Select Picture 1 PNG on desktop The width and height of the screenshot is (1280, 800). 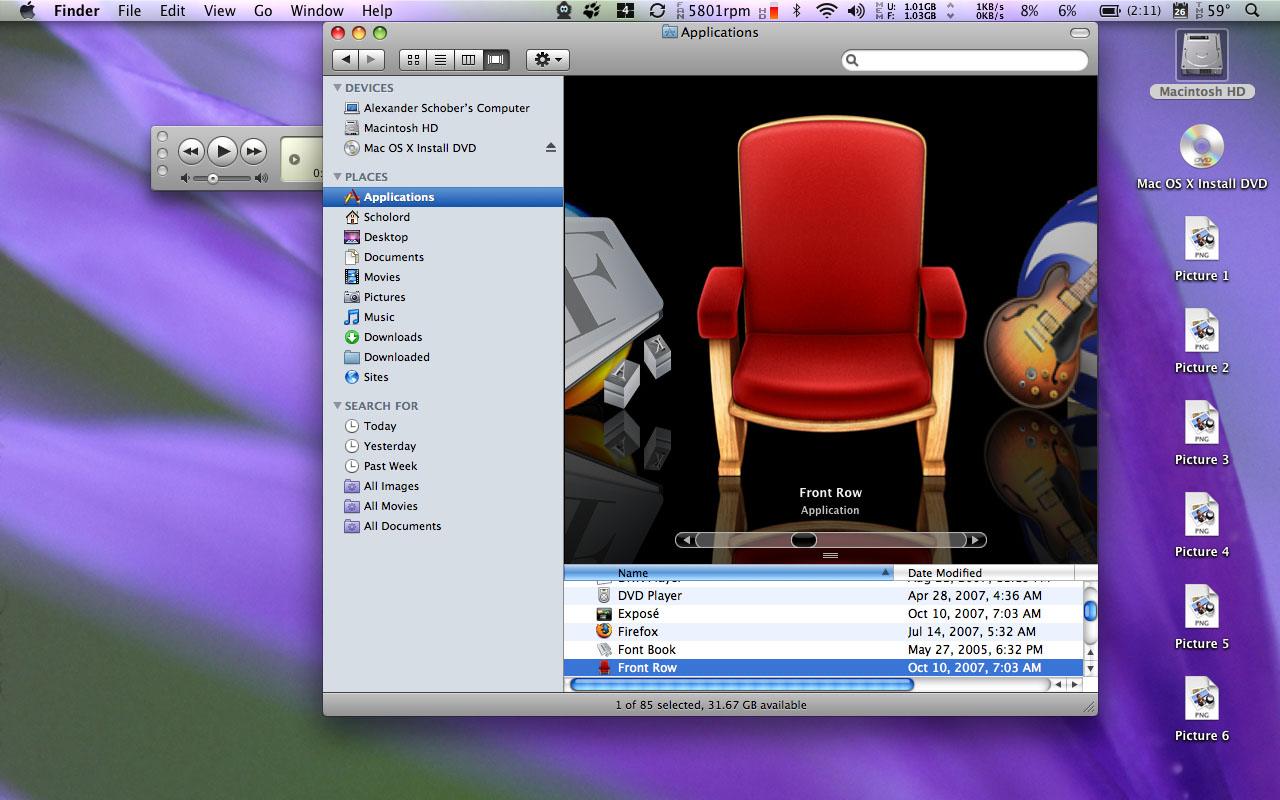click(1202, 250)
